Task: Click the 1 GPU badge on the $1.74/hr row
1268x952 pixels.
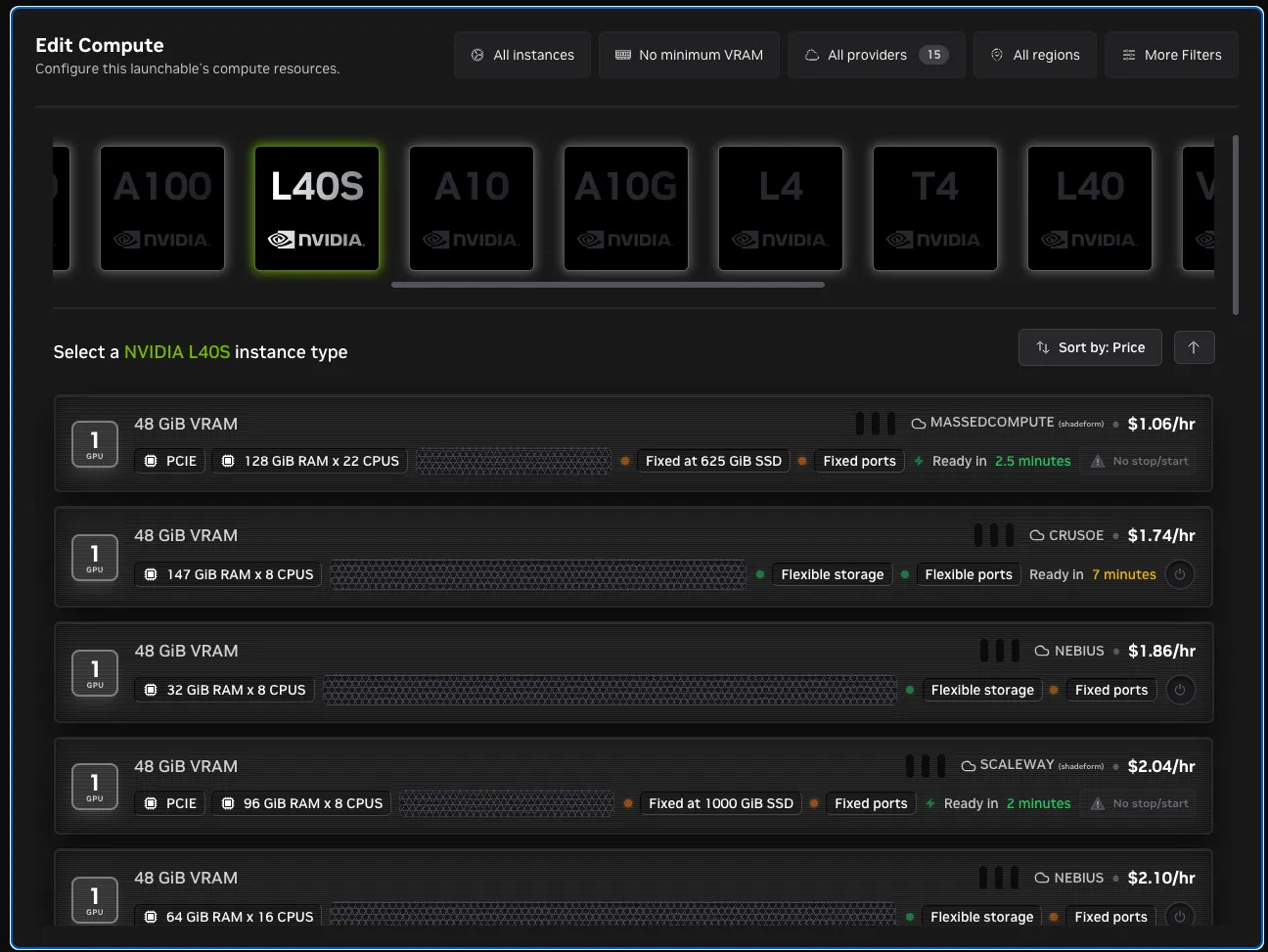Action: coord(95,558)
